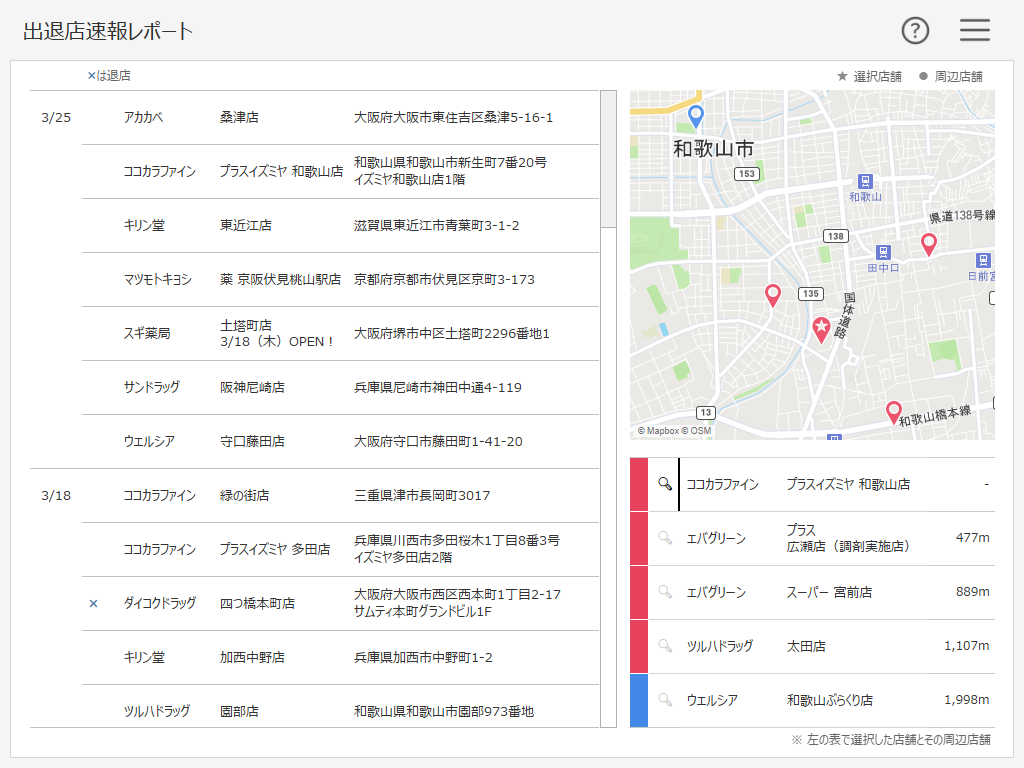Select the キリン堂 東近江店 row
This screenshot has height=768, width=1024.
(x=340, y=225)
